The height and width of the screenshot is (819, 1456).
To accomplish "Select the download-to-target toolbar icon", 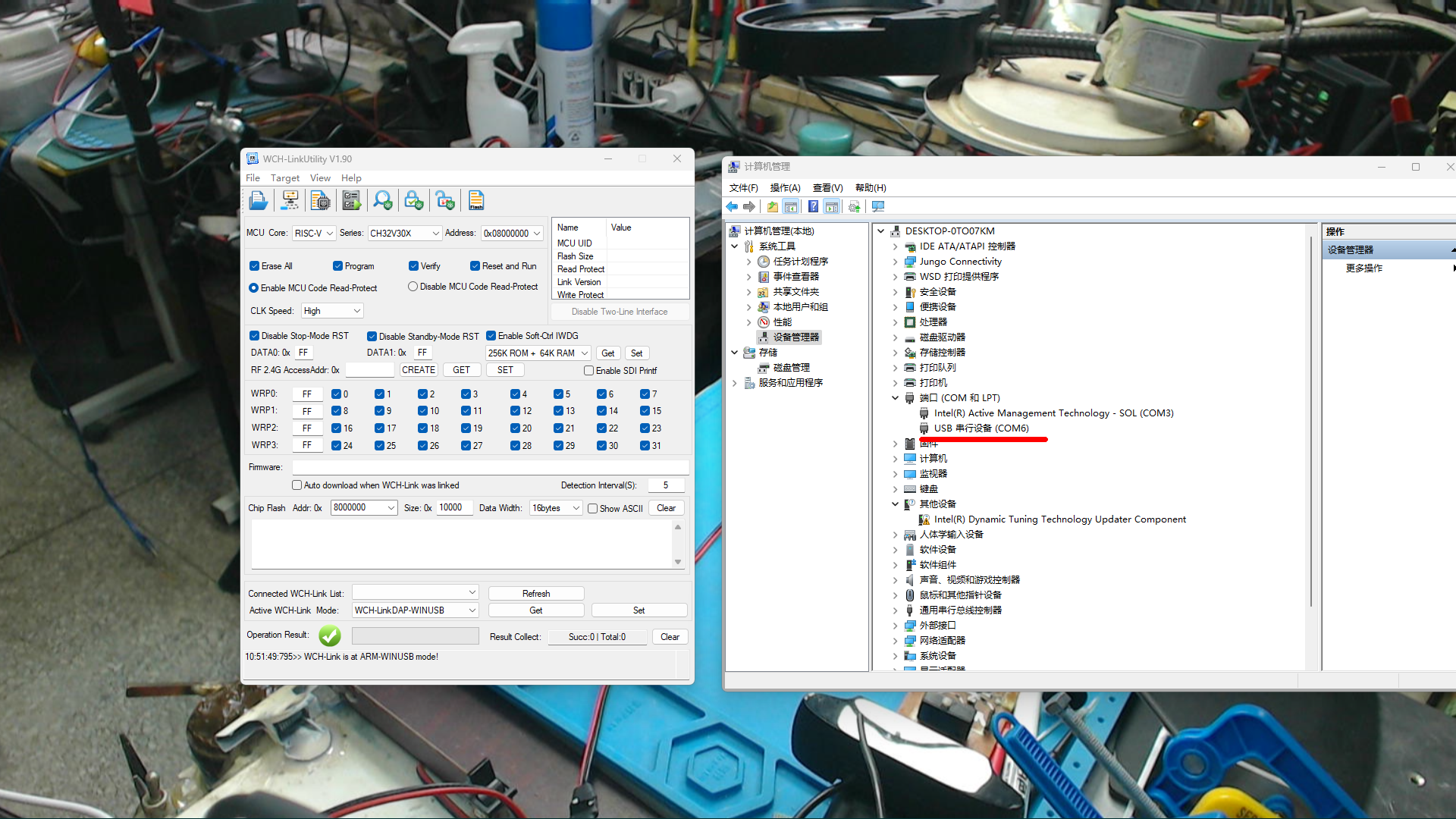I will [290, 199].
